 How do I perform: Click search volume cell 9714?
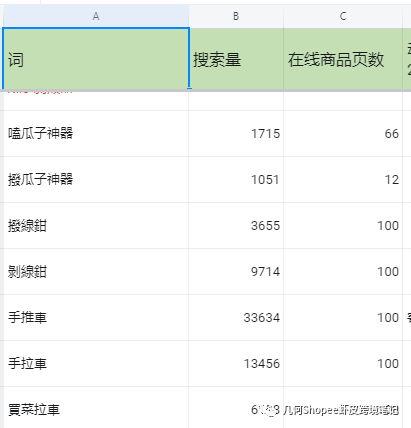236,271
